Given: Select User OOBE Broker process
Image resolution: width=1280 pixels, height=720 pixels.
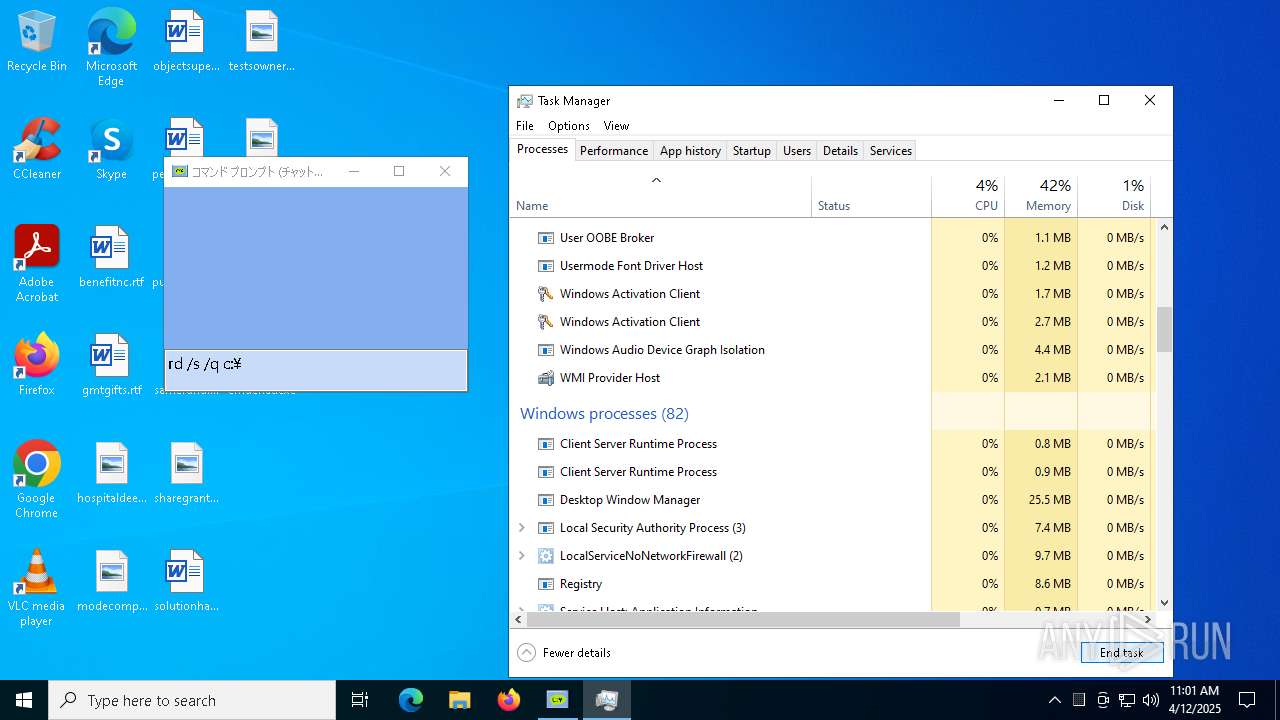Looking at the screenshot, I should click(x=721, y=238).
